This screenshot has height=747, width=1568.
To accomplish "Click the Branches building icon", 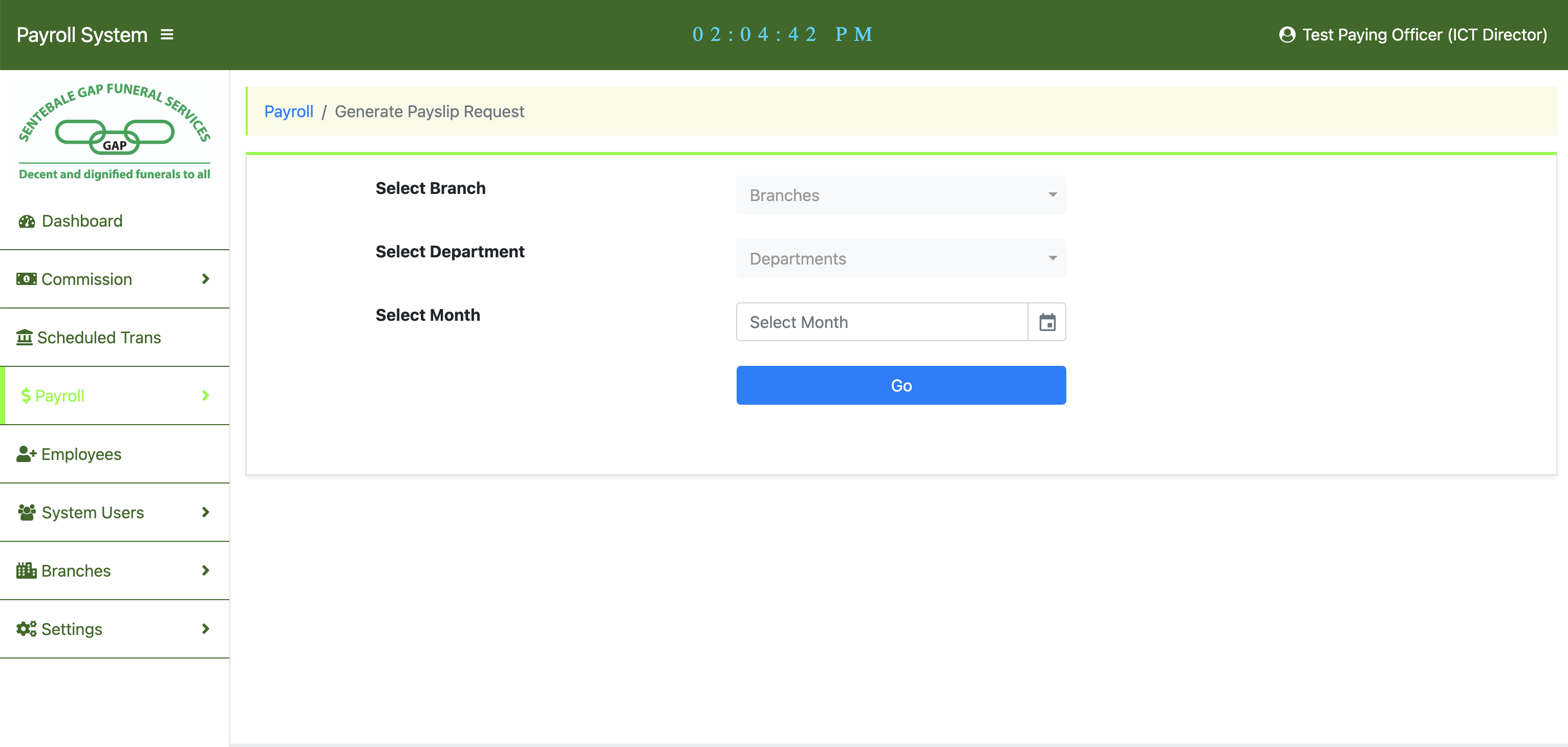I will click(x=26, y=570).
